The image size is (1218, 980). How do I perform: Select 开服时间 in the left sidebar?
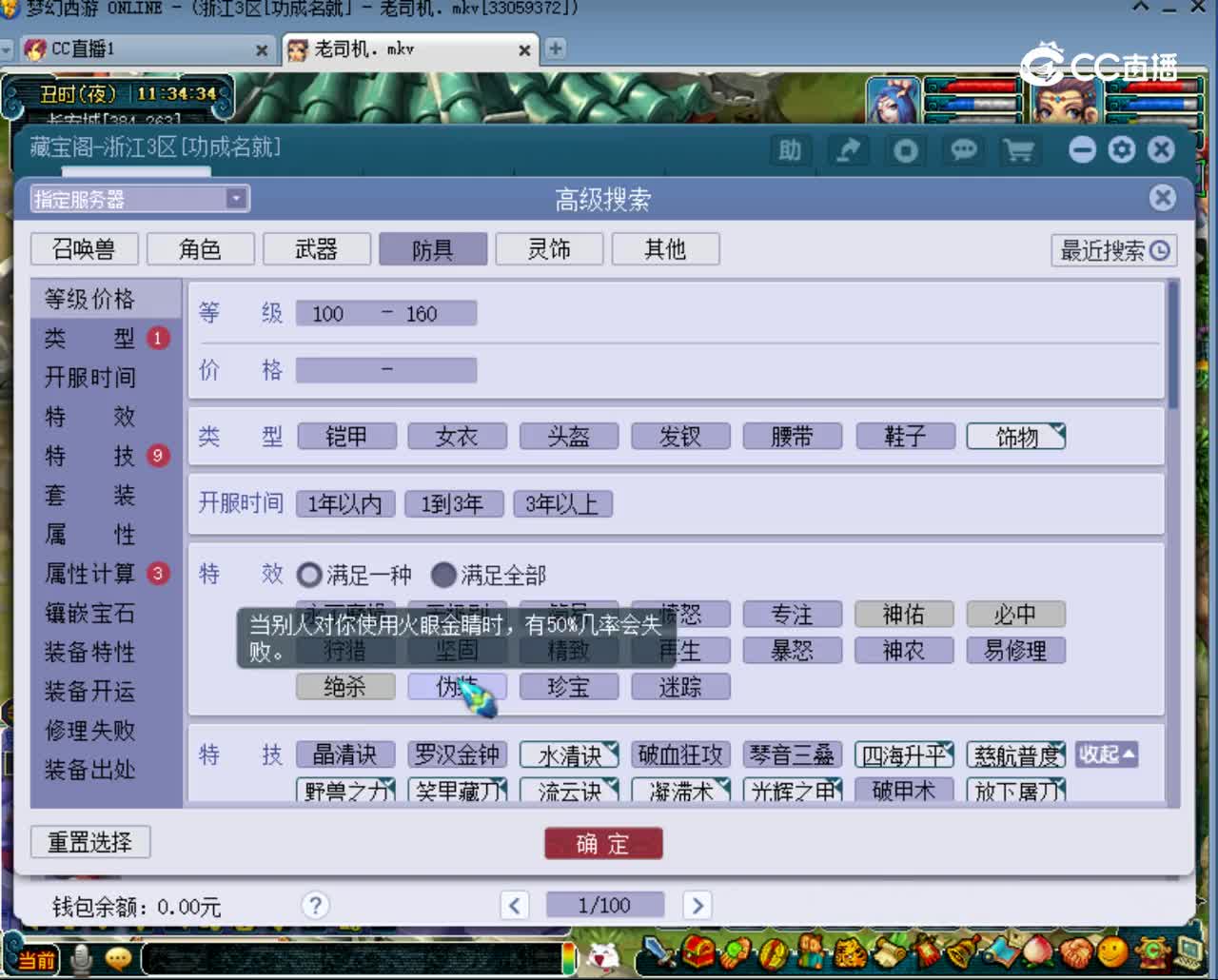point(89,377)
